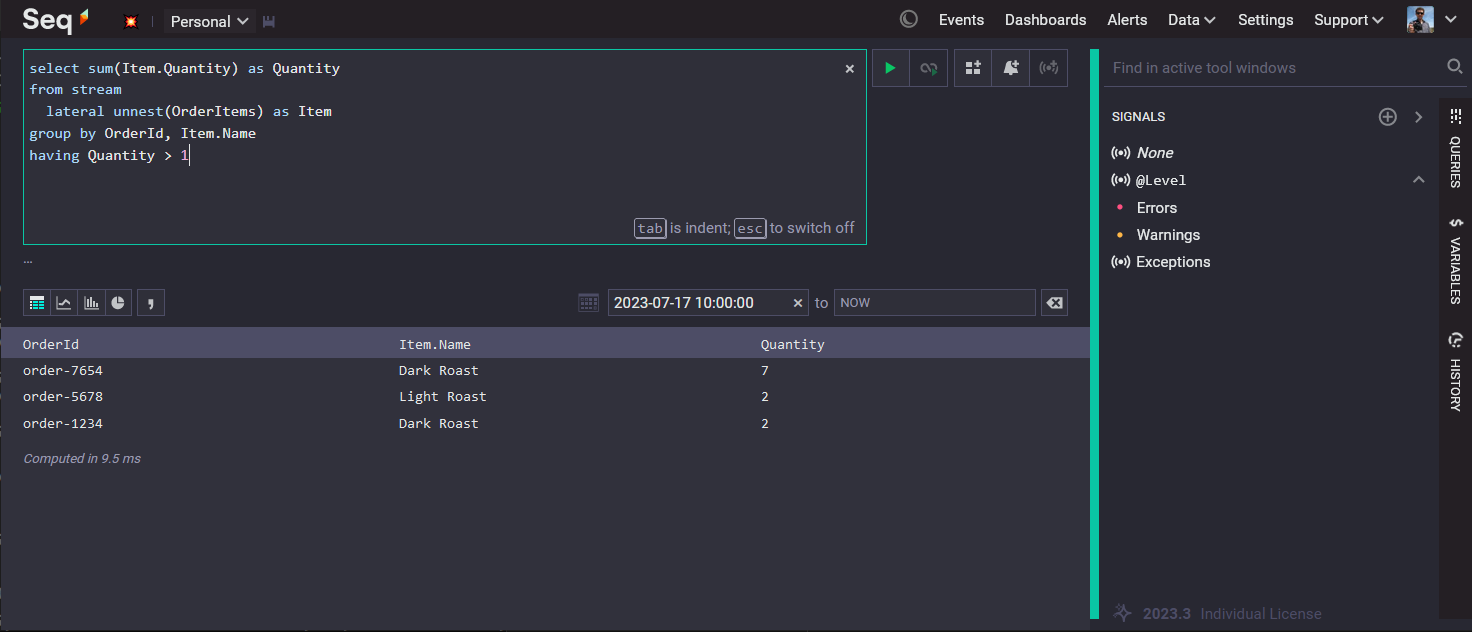The image size is (1472, 632).
Task: Select order-5678 row cell
Action: 63,396
